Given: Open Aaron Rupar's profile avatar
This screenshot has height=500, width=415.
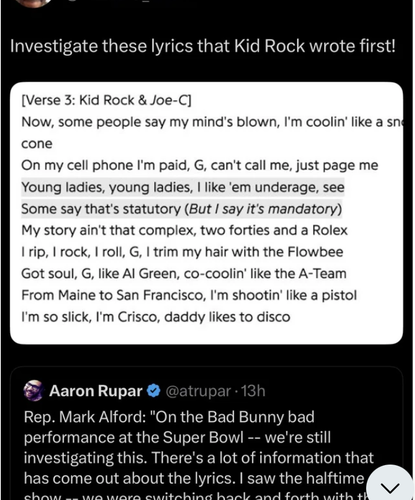Looking at the screenshot, I should [34, 390].
